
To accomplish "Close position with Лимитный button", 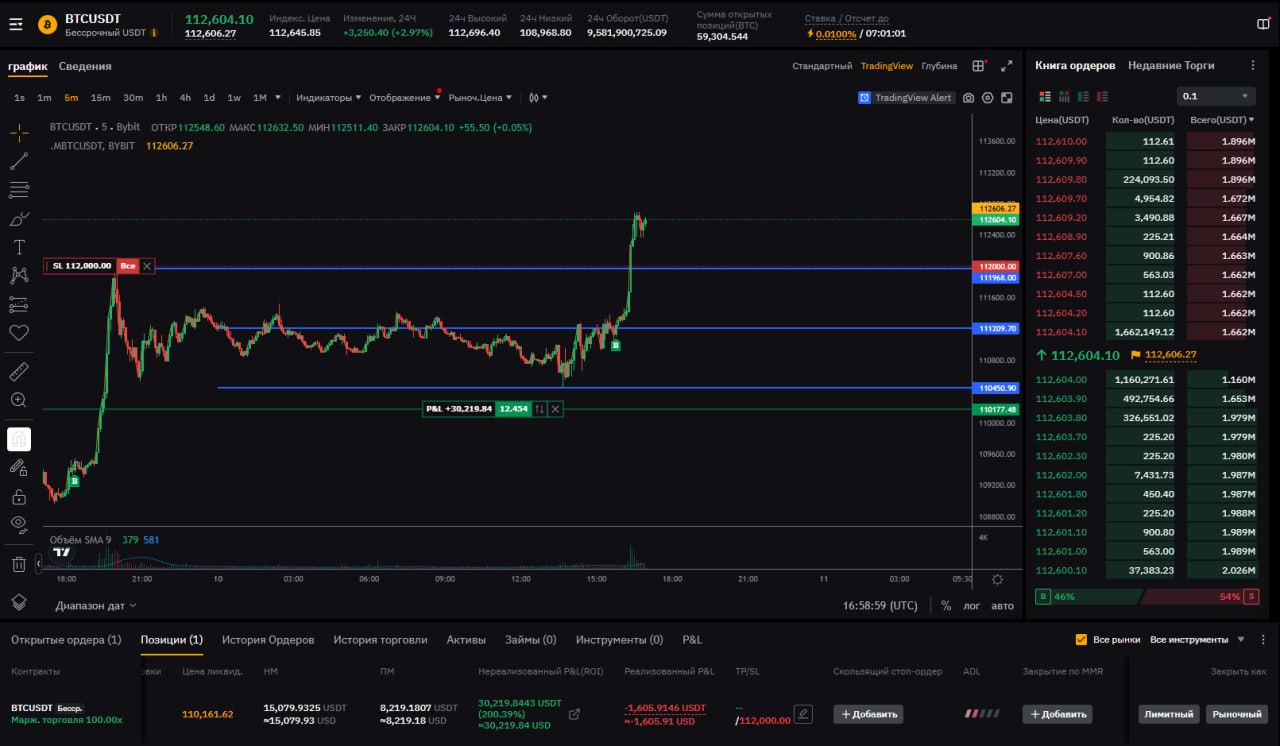I will [1169, 714].
